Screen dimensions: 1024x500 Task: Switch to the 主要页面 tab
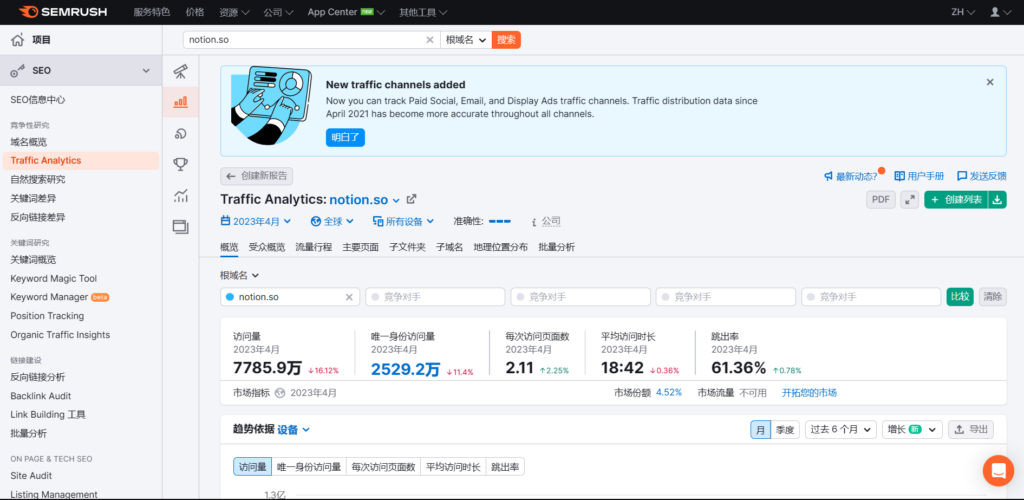(360, 247)
